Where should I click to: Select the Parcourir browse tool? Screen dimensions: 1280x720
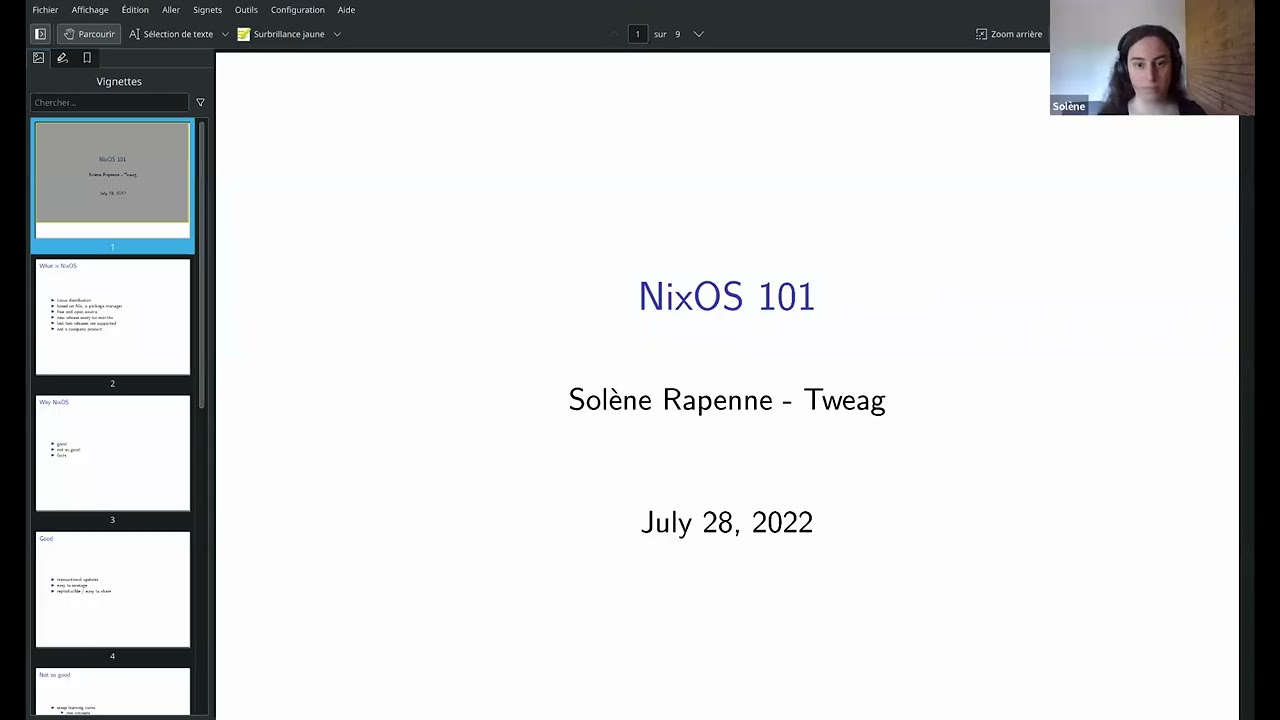tap(89, 34)
